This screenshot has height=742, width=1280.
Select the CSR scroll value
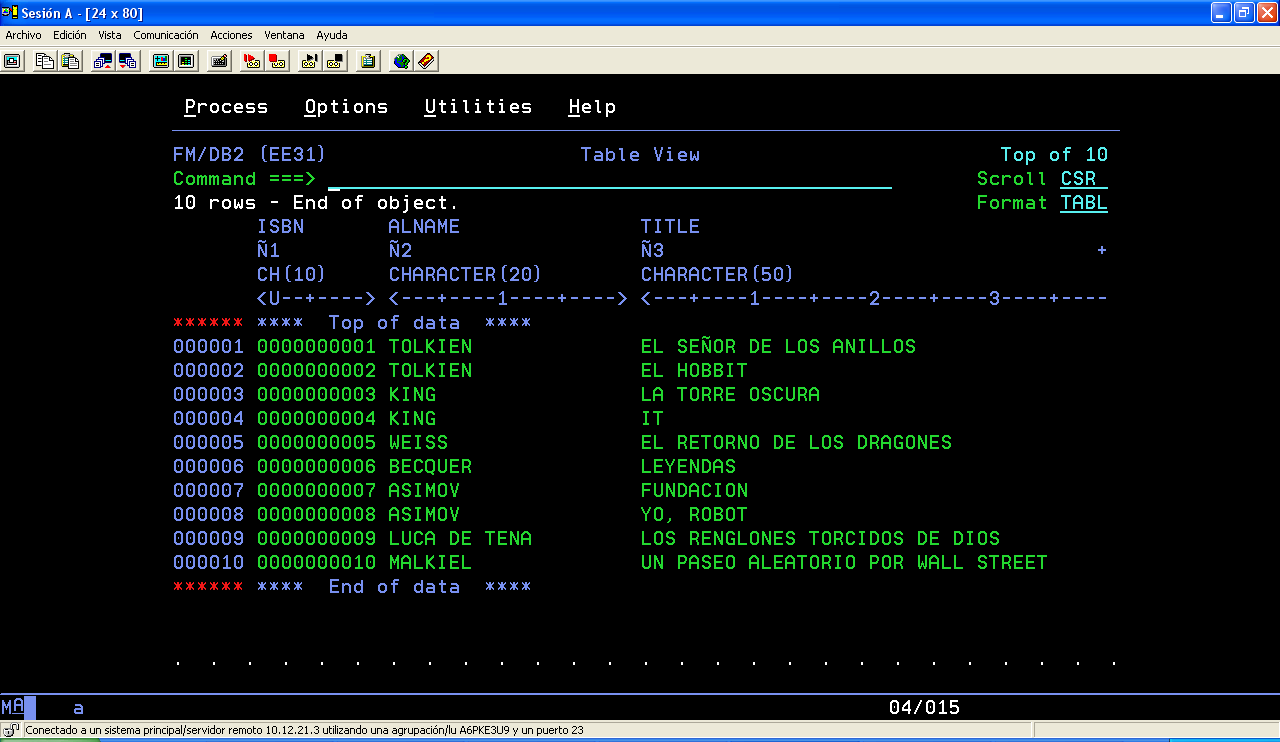pyautogui.click(x=1085, y=178)
